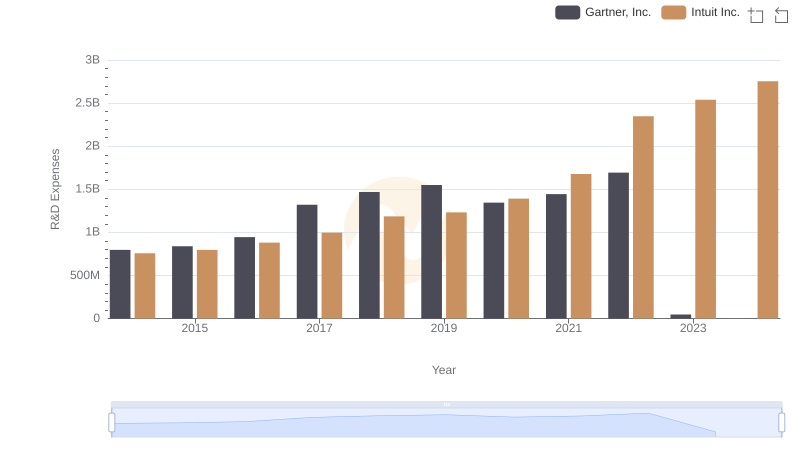Click the 2019 x-axis label
800x461 pixels.
pyautogui.click(x=444, y=328)
